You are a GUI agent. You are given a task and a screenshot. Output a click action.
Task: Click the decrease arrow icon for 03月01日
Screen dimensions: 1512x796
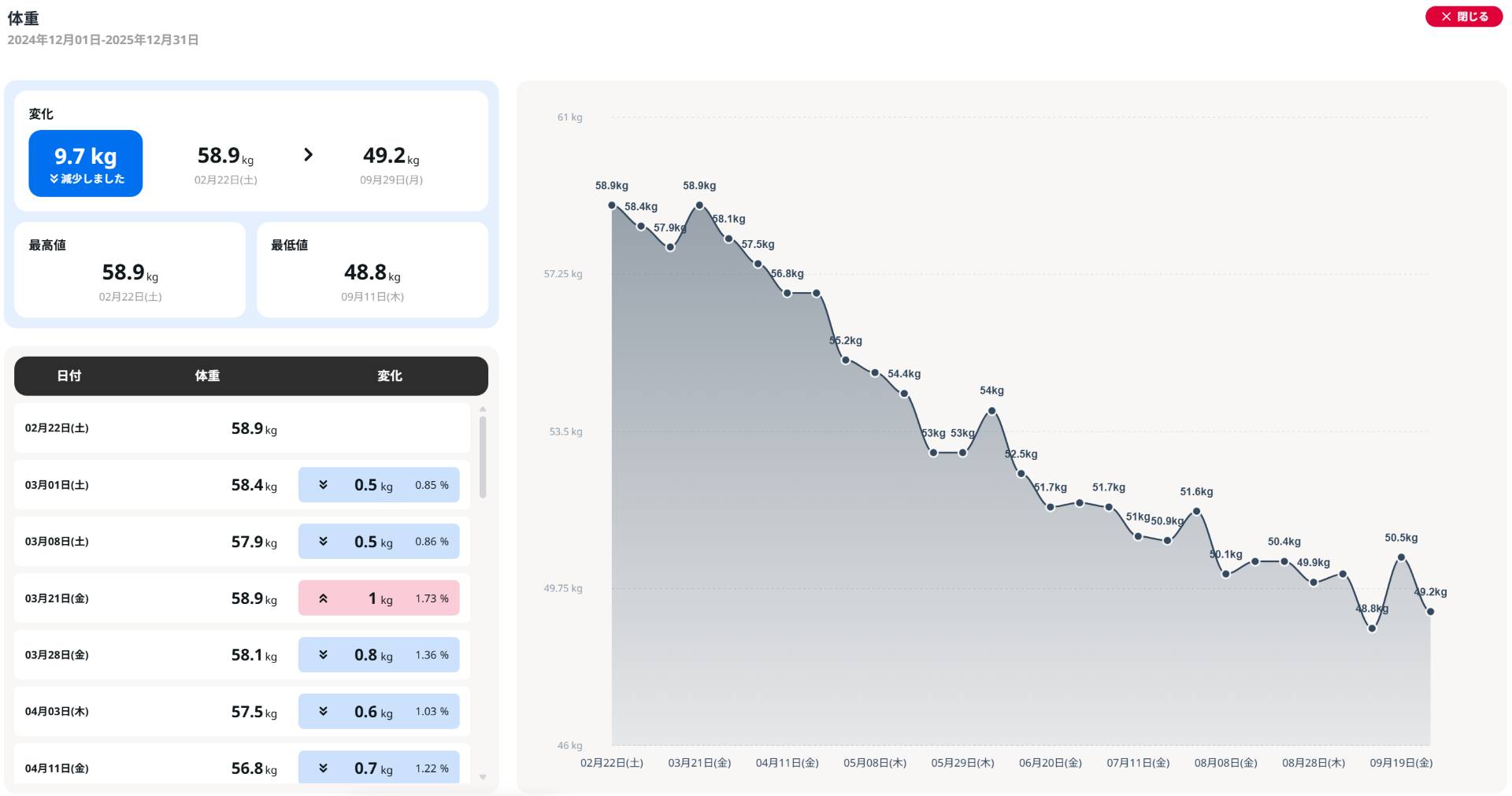click(323, 485)
